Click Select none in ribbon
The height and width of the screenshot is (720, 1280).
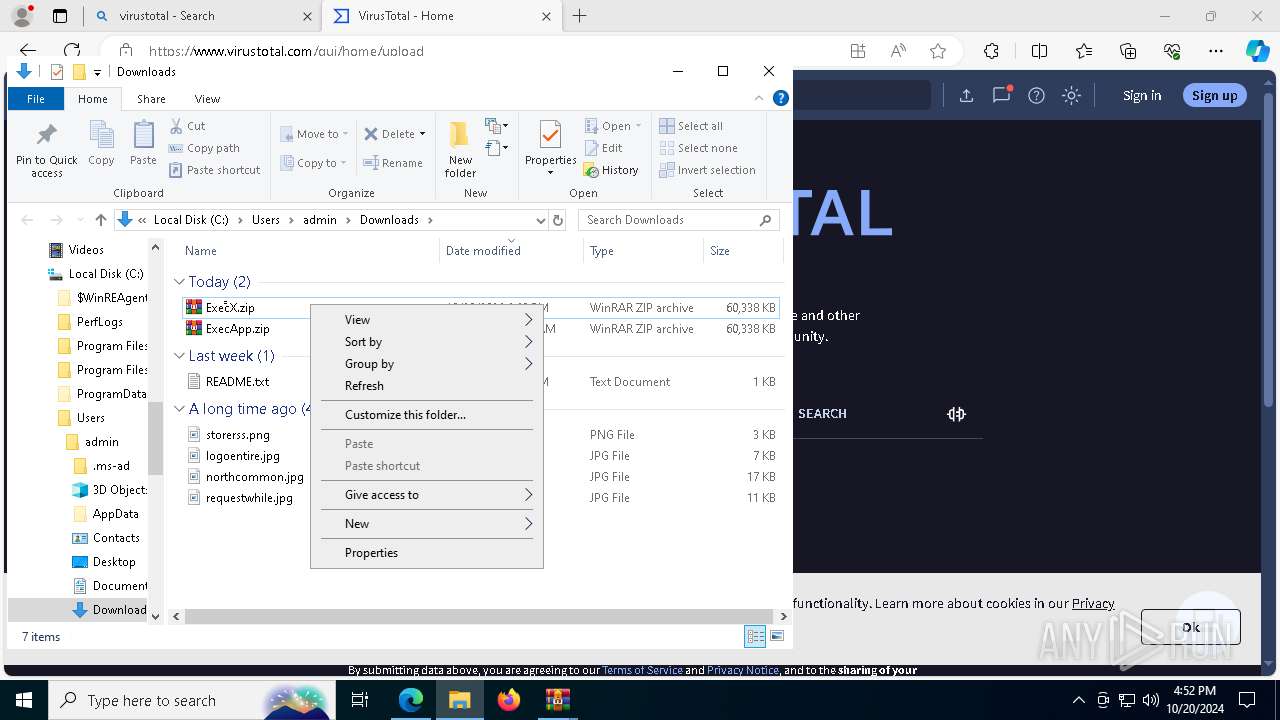click(698, 148)
